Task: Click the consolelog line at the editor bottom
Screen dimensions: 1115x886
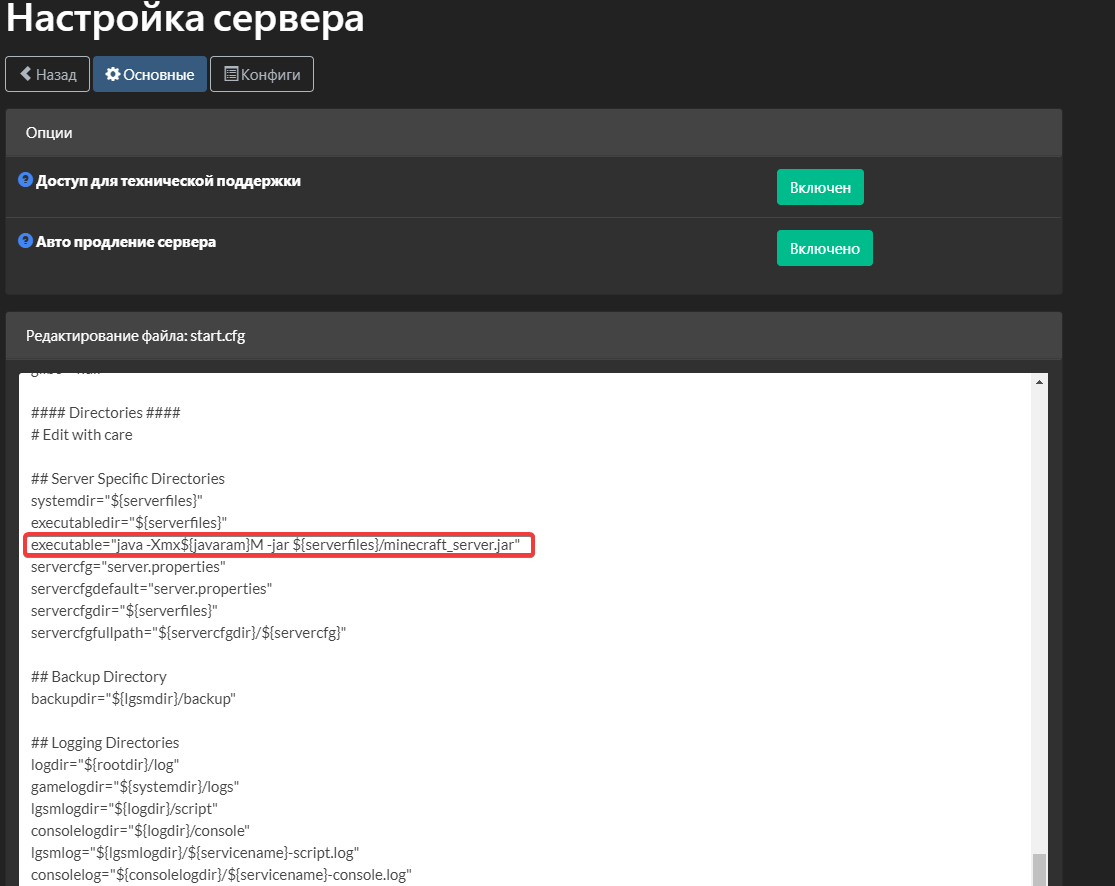Action: (x=221, y=875)
